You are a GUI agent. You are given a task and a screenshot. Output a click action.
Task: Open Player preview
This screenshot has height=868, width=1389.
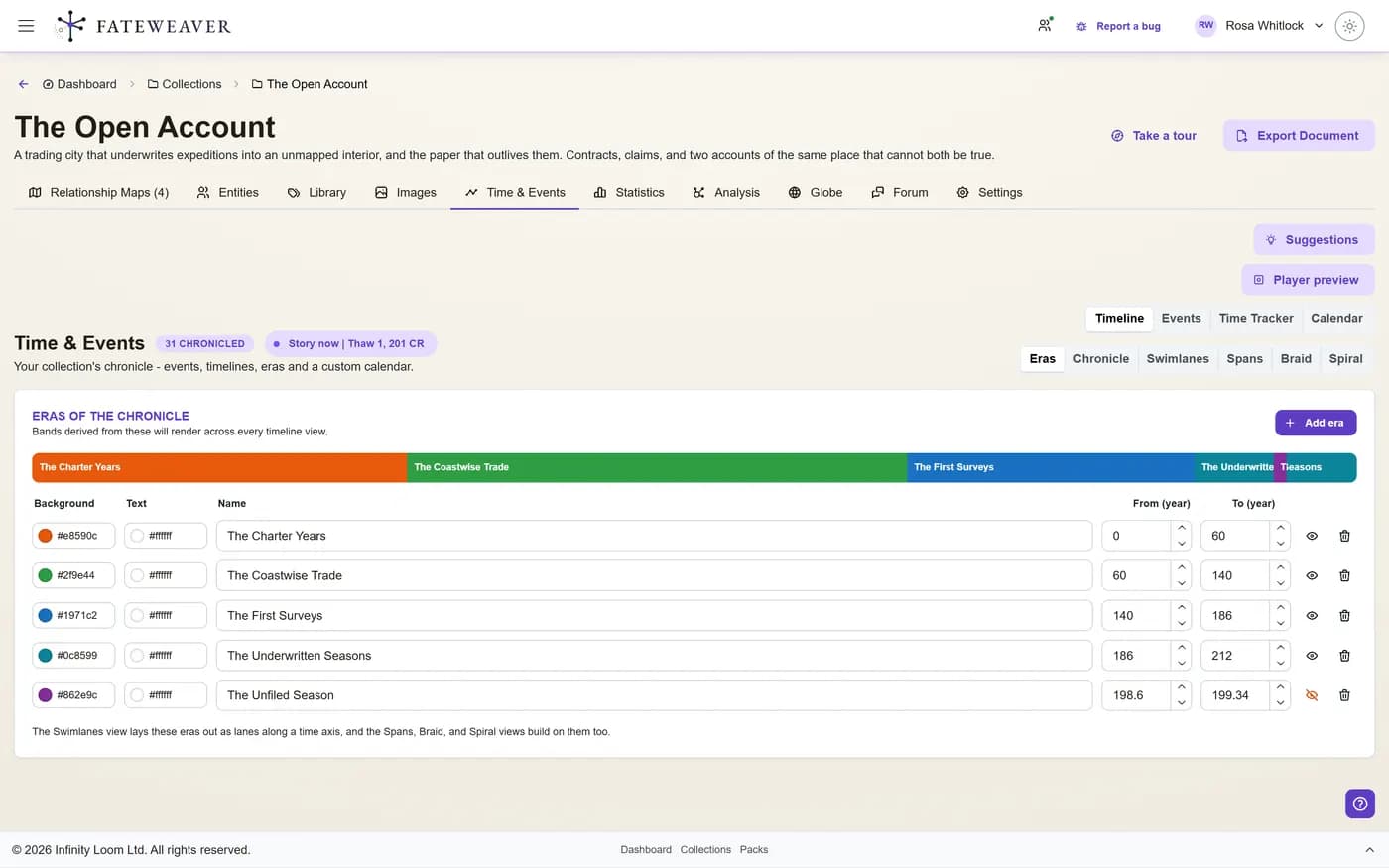click(1308, 280)
